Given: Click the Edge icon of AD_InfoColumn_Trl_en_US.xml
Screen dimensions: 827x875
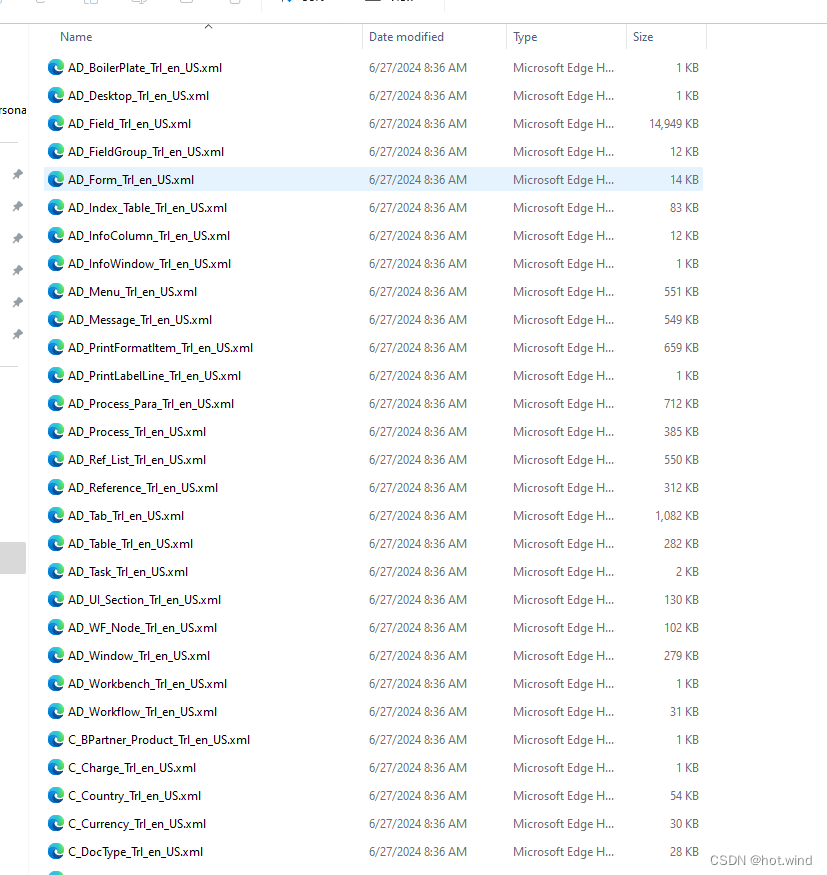Looking at the screenshot, I should 56,235.
